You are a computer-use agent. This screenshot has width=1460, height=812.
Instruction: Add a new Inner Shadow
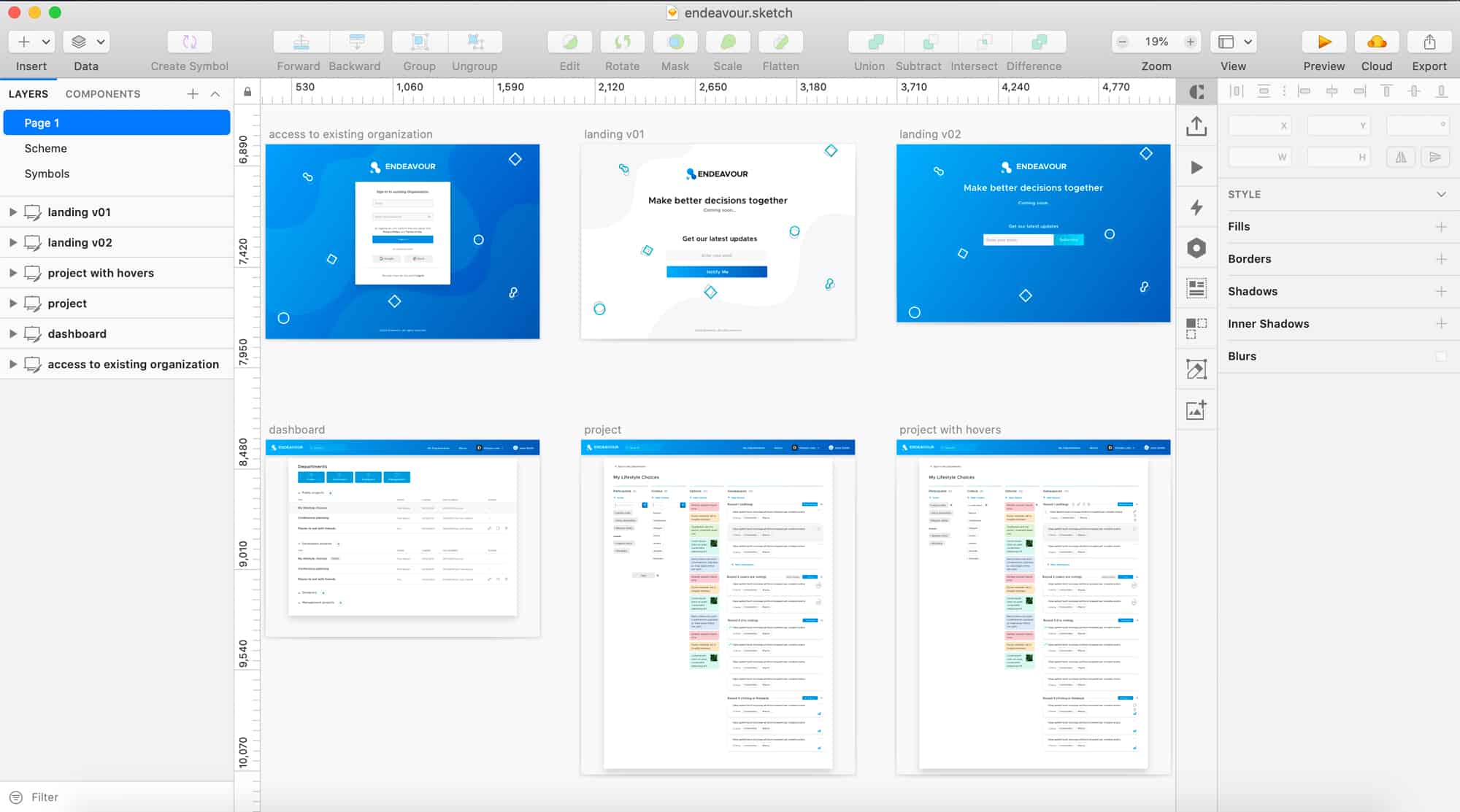(x=1441, y=324)
